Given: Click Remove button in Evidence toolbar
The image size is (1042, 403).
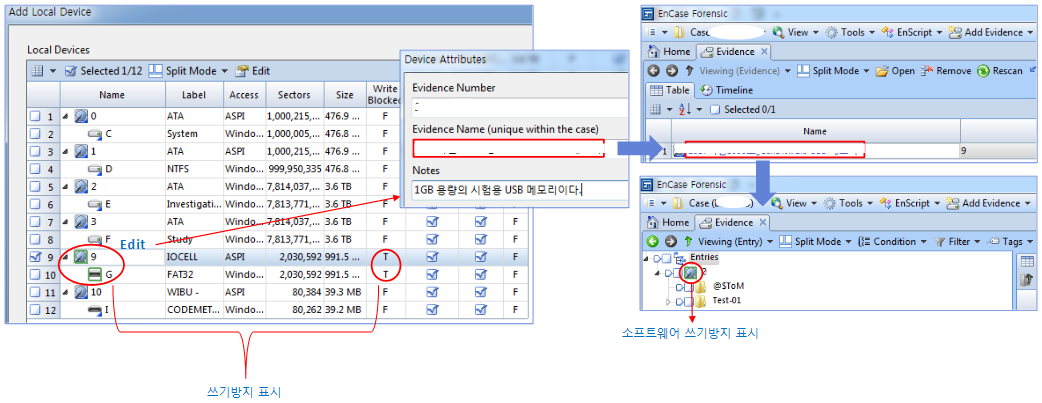Looking at the screenshot, I should click(x=946, y=70).
